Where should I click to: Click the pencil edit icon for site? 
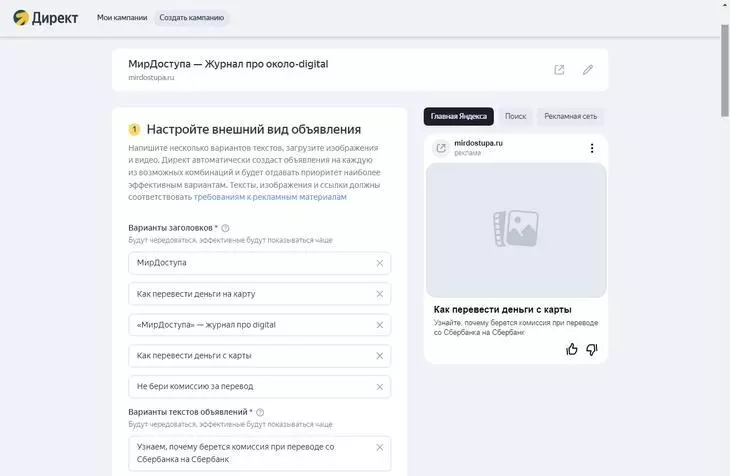(588, 70)
